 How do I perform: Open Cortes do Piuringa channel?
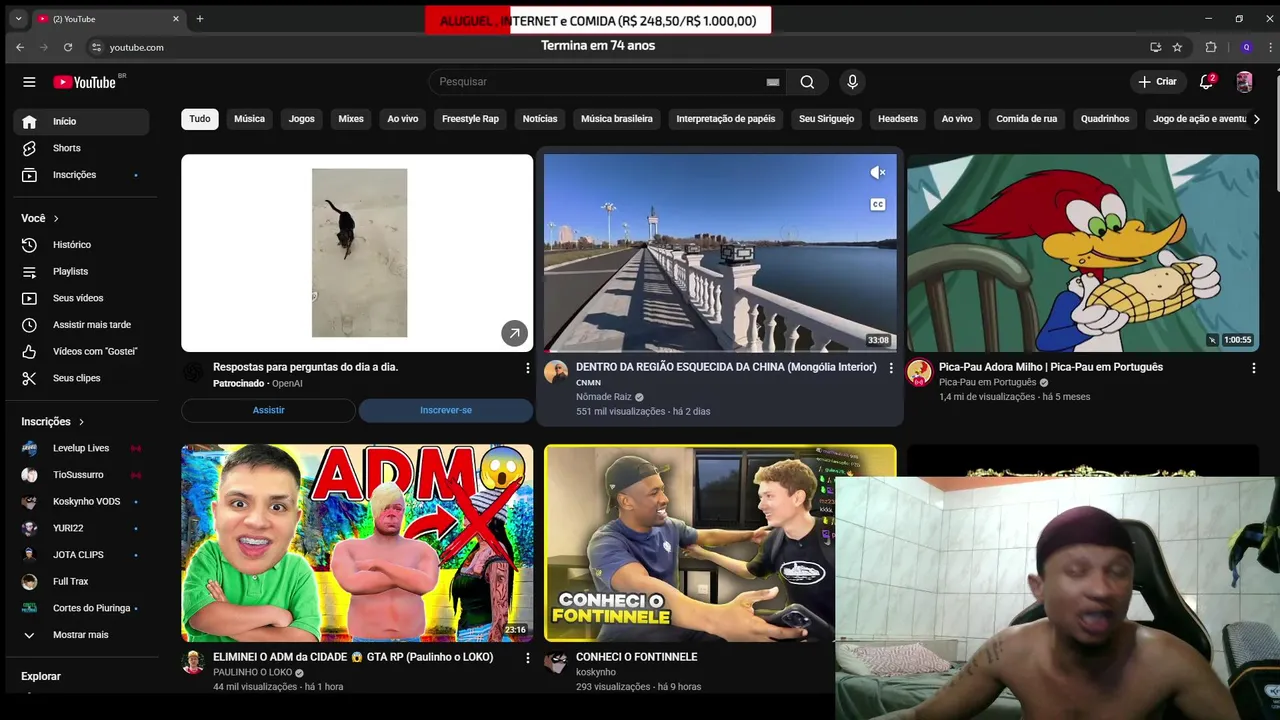coord(81,608)
